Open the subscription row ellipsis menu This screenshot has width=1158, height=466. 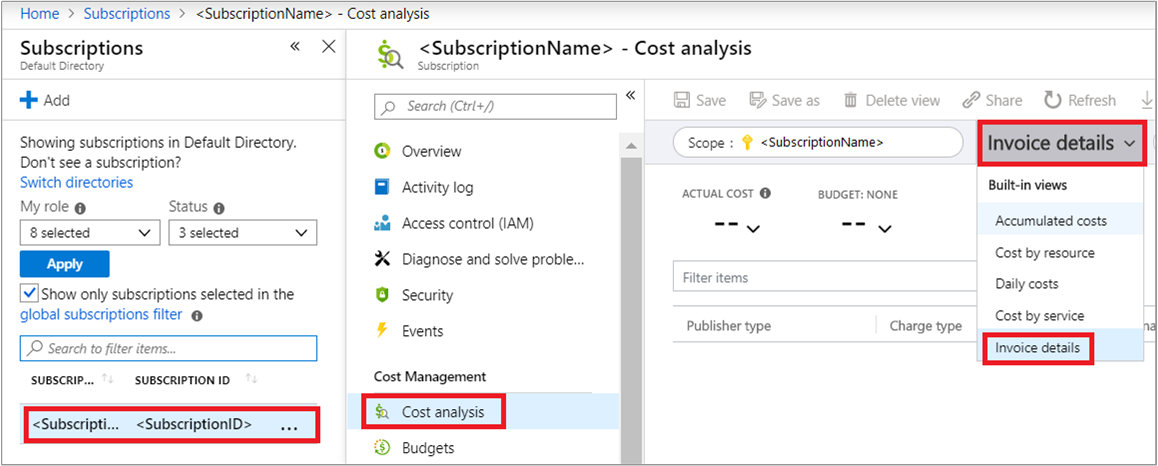pyautogui.click(x=289, y=426)
